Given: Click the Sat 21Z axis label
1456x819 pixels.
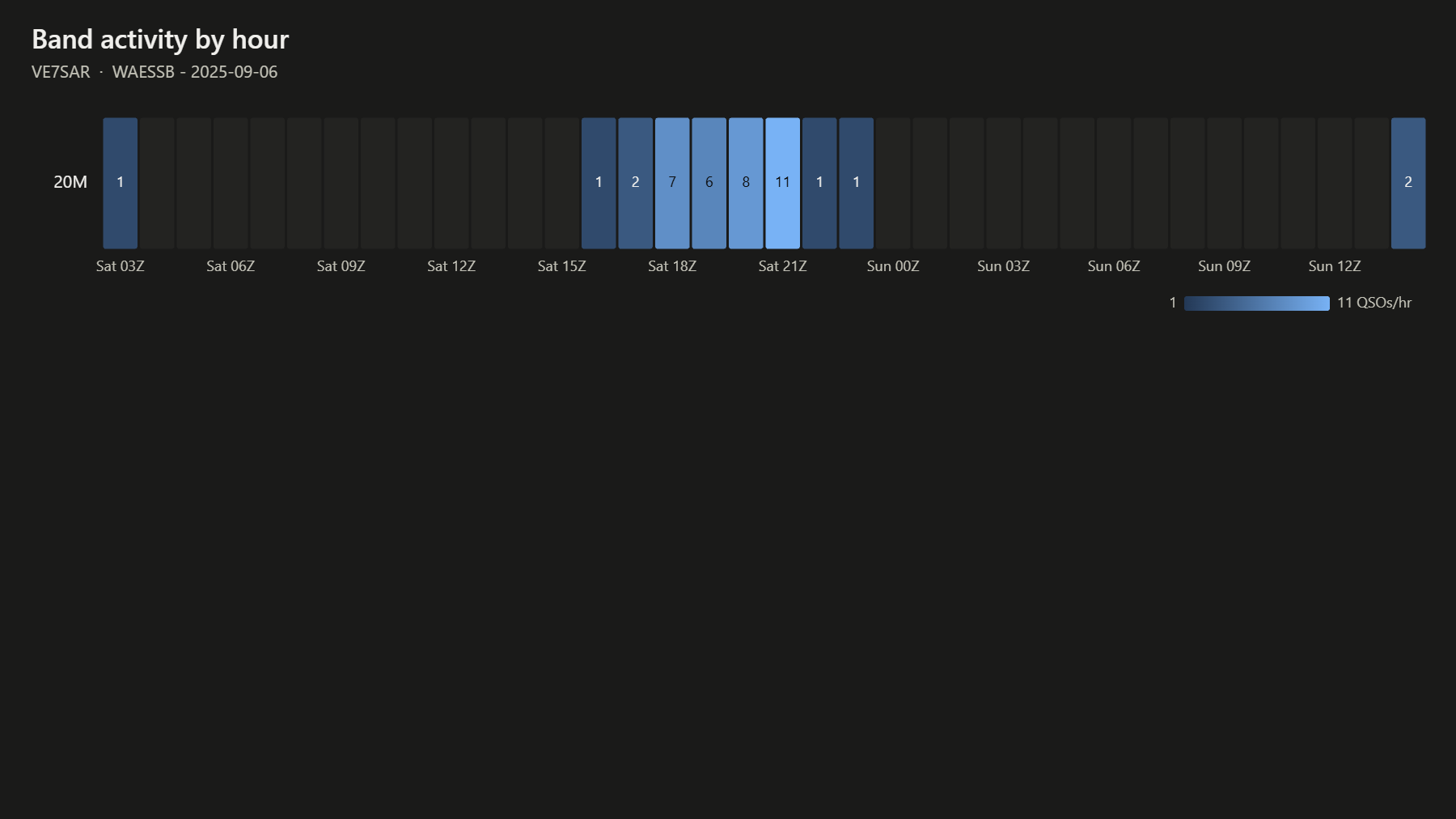Looking at the screenshot, I should pyautogui.click(x=782, y=266).
